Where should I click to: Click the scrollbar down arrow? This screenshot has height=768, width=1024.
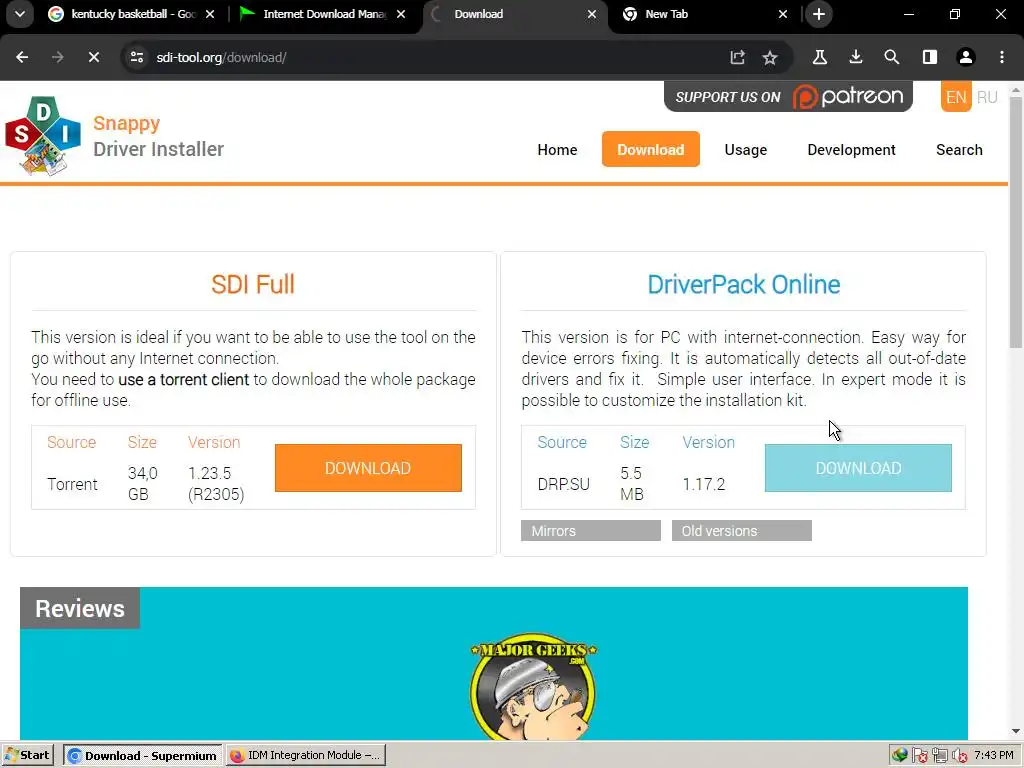(1016, 731)
